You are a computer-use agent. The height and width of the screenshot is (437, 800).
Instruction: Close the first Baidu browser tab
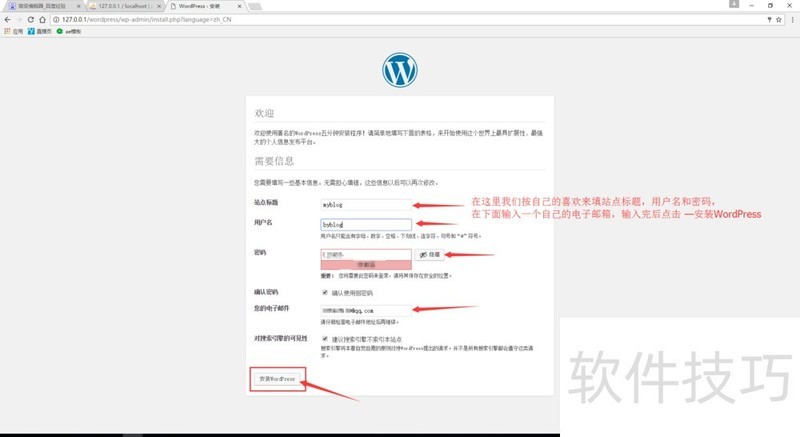point(79,6)
